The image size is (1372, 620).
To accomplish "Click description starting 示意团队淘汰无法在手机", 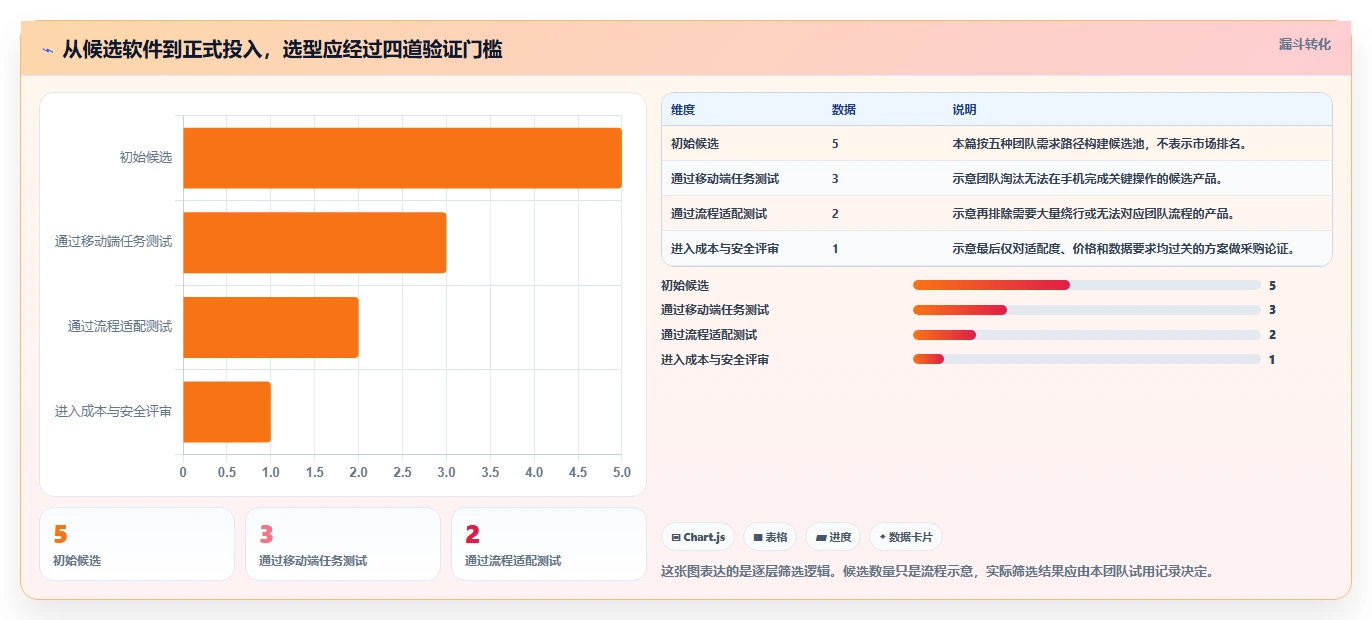I will (1088, 179).
